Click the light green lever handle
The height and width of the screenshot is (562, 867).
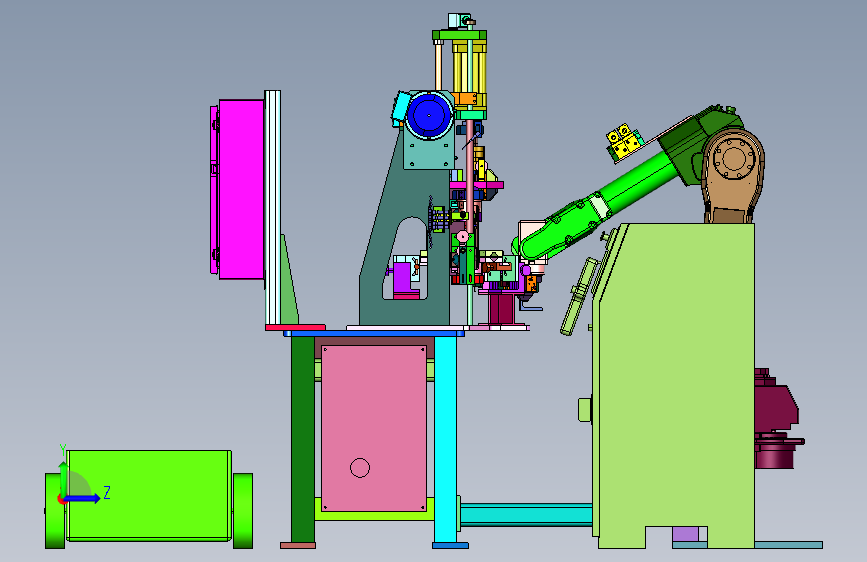pos(579,296)
